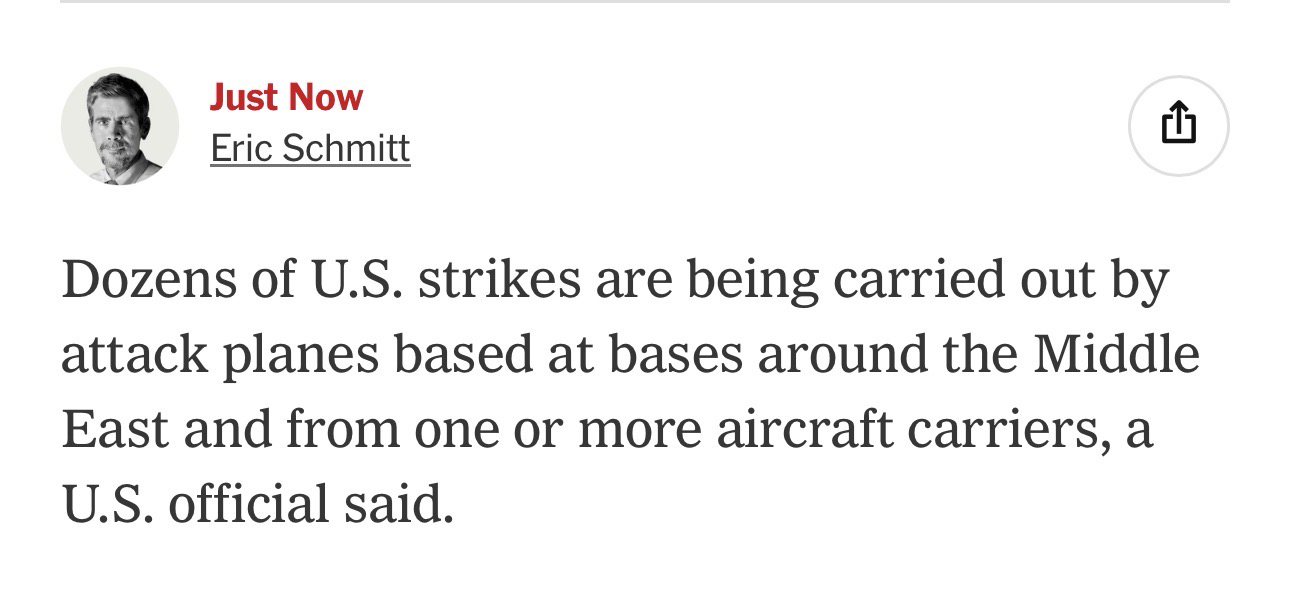This screenshot has width=1290, height=594.
Task: Click the word "by" ending the first line
Action: point(1140,281)
